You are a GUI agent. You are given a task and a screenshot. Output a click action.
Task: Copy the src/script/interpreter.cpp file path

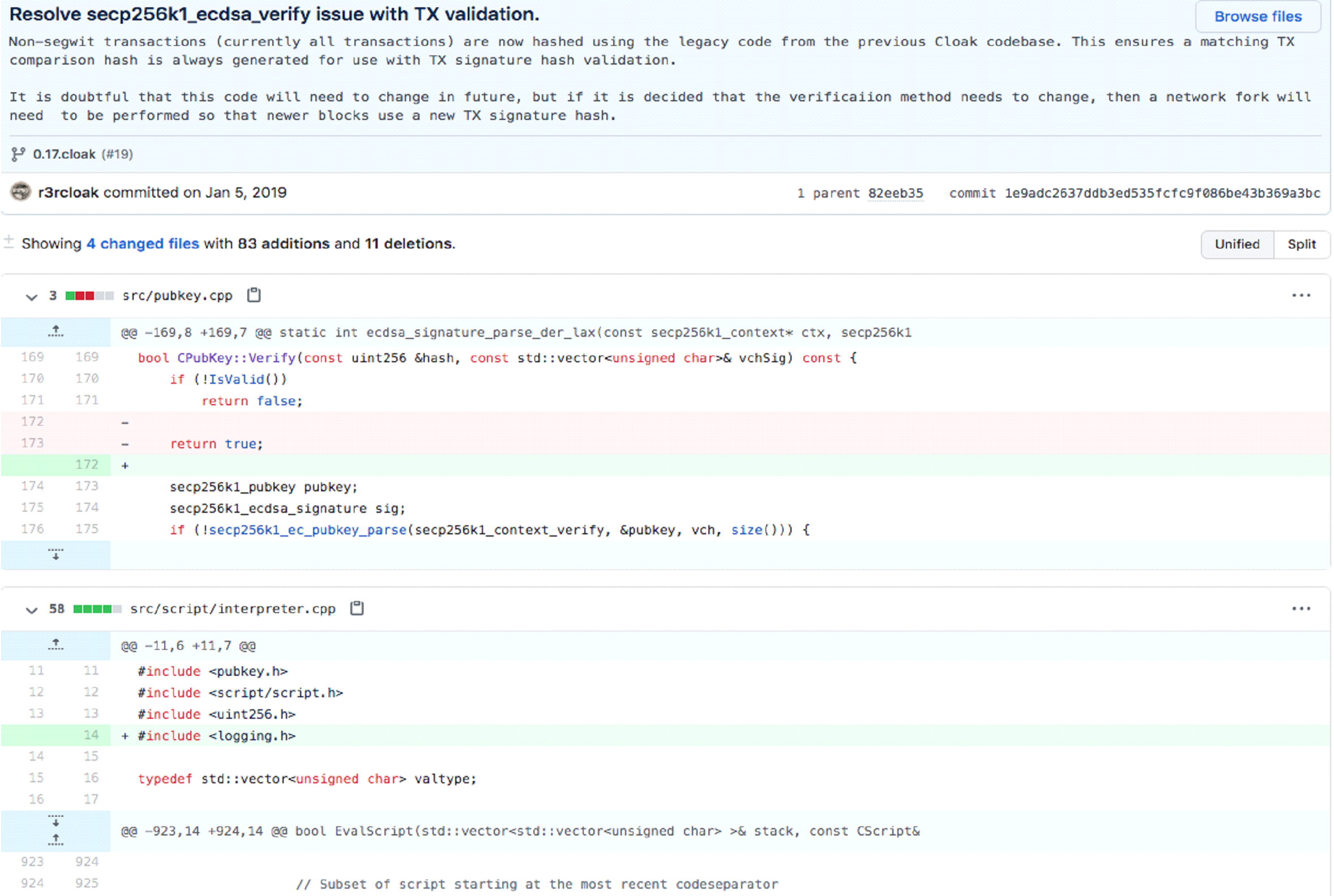point(357,608)
